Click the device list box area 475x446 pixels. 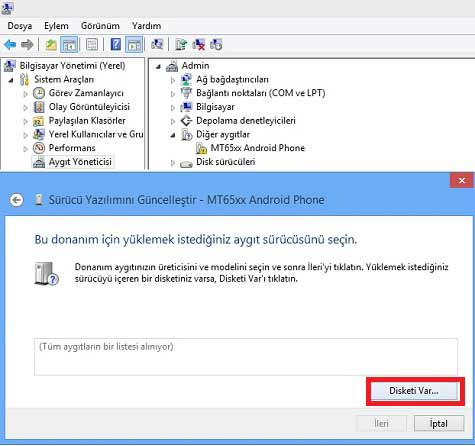[246, 357]
